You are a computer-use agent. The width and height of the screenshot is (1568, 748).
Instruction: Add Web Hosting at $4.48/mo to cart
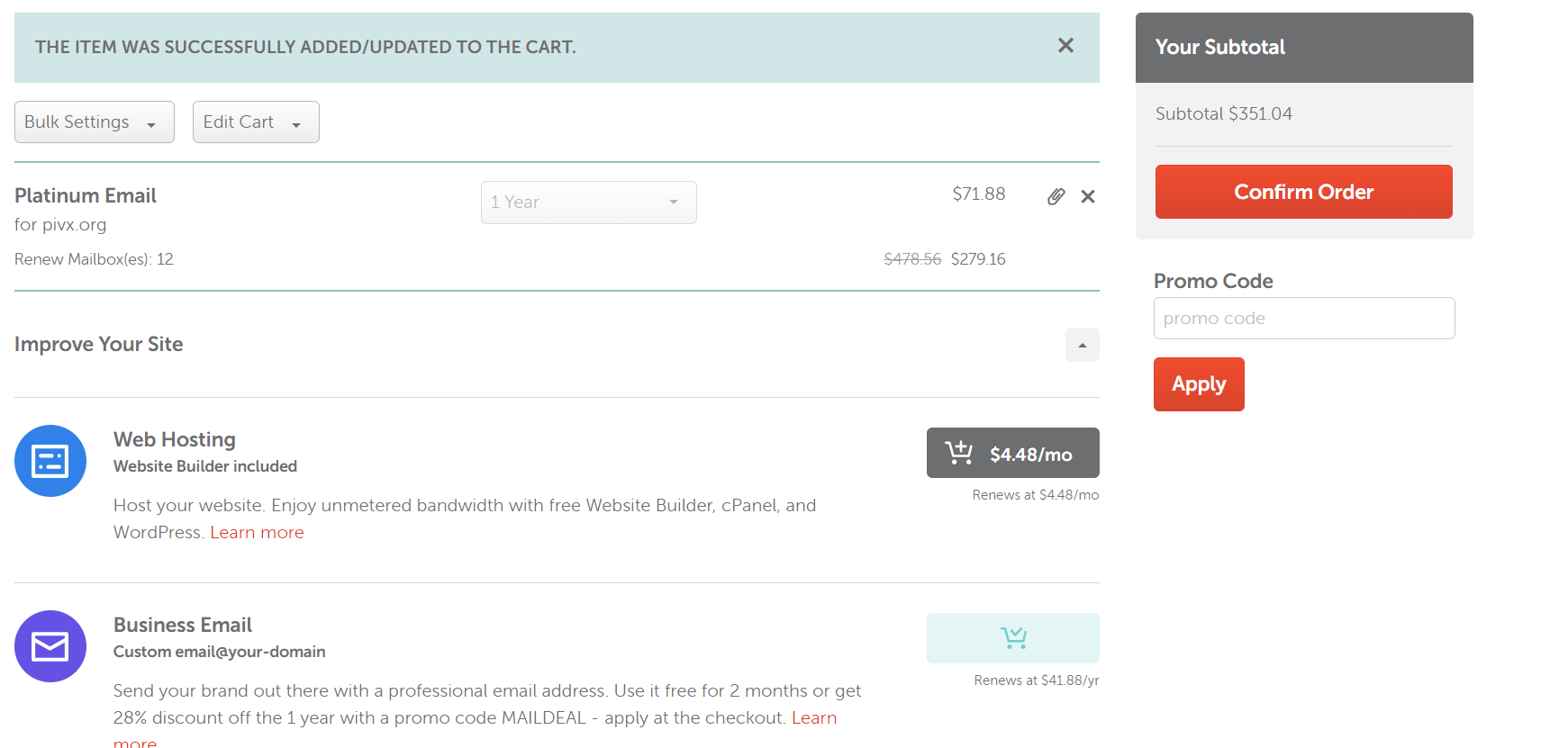[x=1012, y=453]
